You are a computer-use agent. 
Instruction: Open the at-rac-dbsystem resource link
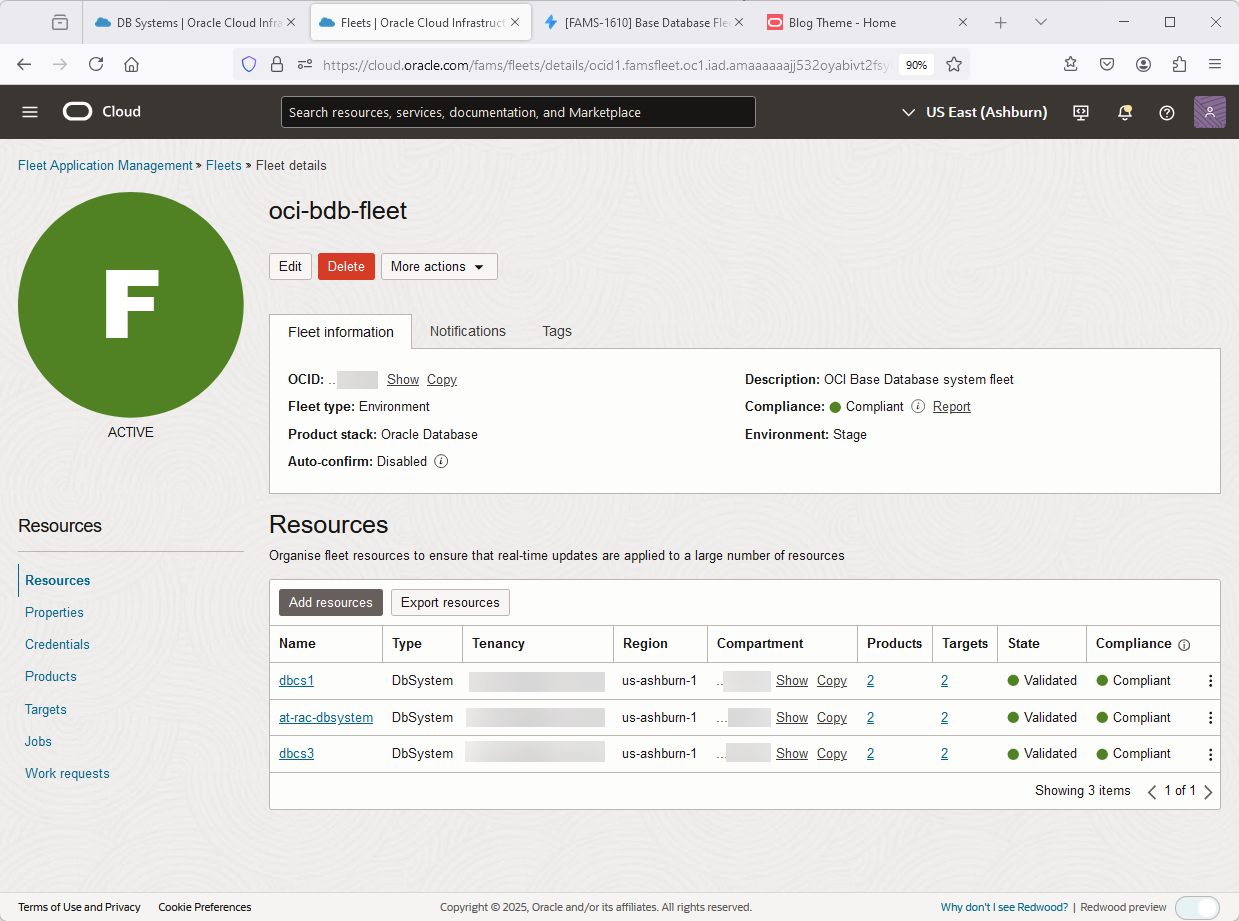tap(326, 718)
